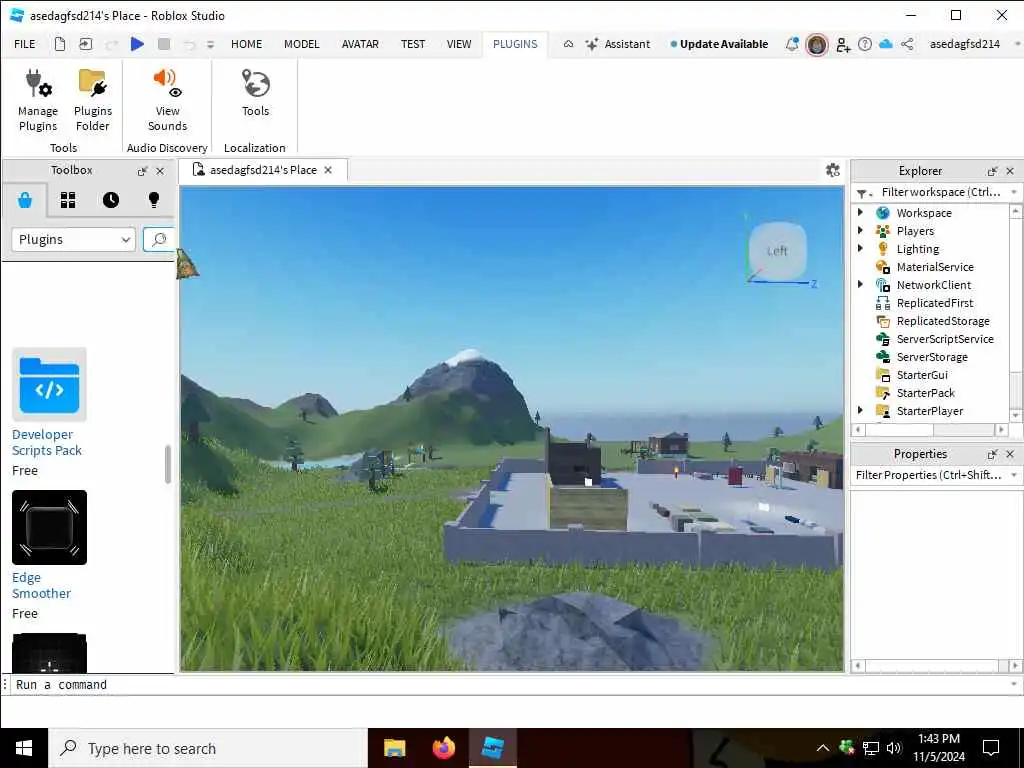Switch to the TEST tab

413,44
